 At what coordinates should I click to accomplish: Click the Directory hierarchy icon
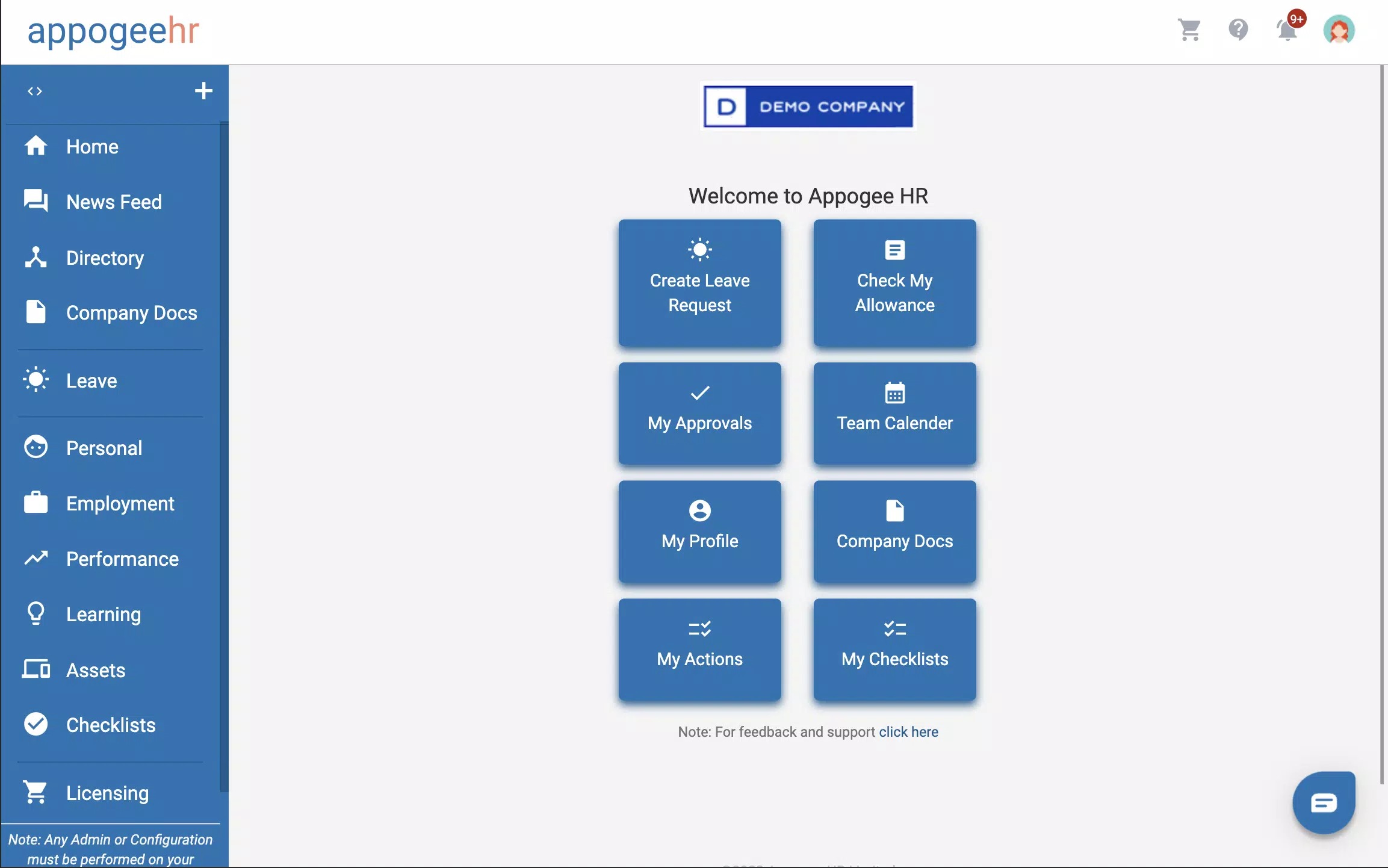tap(36, 257)
